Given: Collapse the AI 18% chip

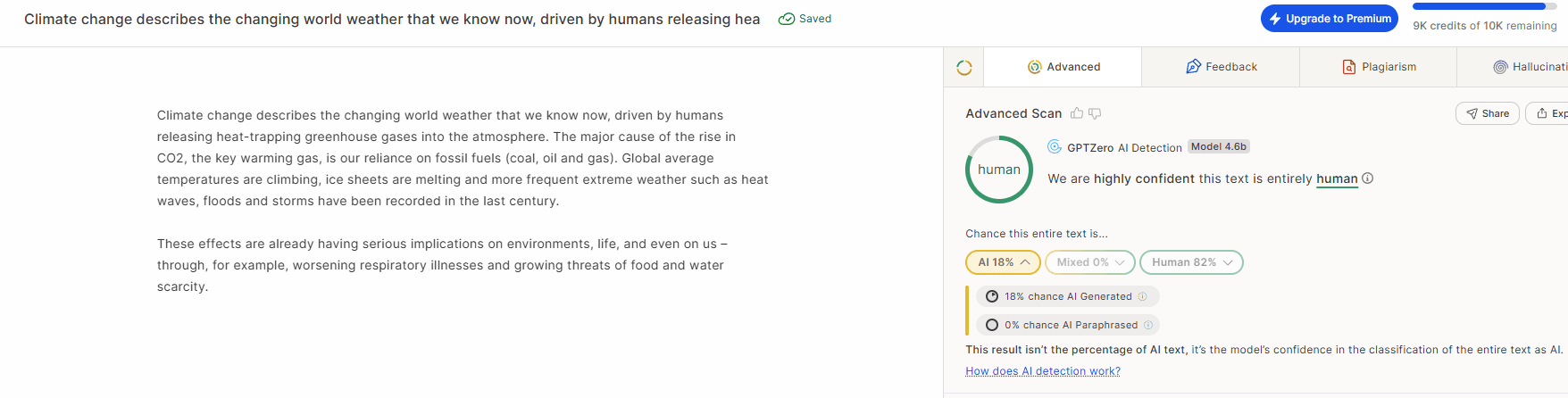Looking at the screenshot, I should coord(1003,262).
